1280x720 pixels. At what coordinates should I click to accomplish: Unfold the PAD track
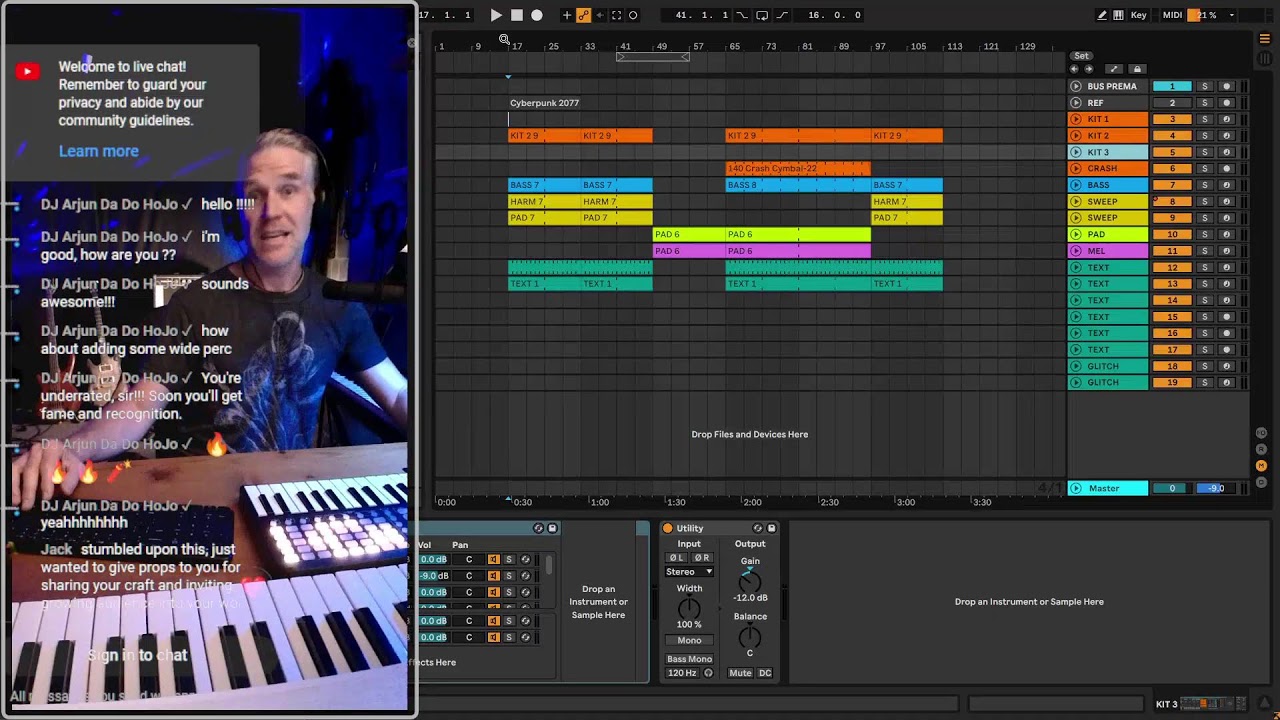pyautogui.click(x=1076, y=234)
